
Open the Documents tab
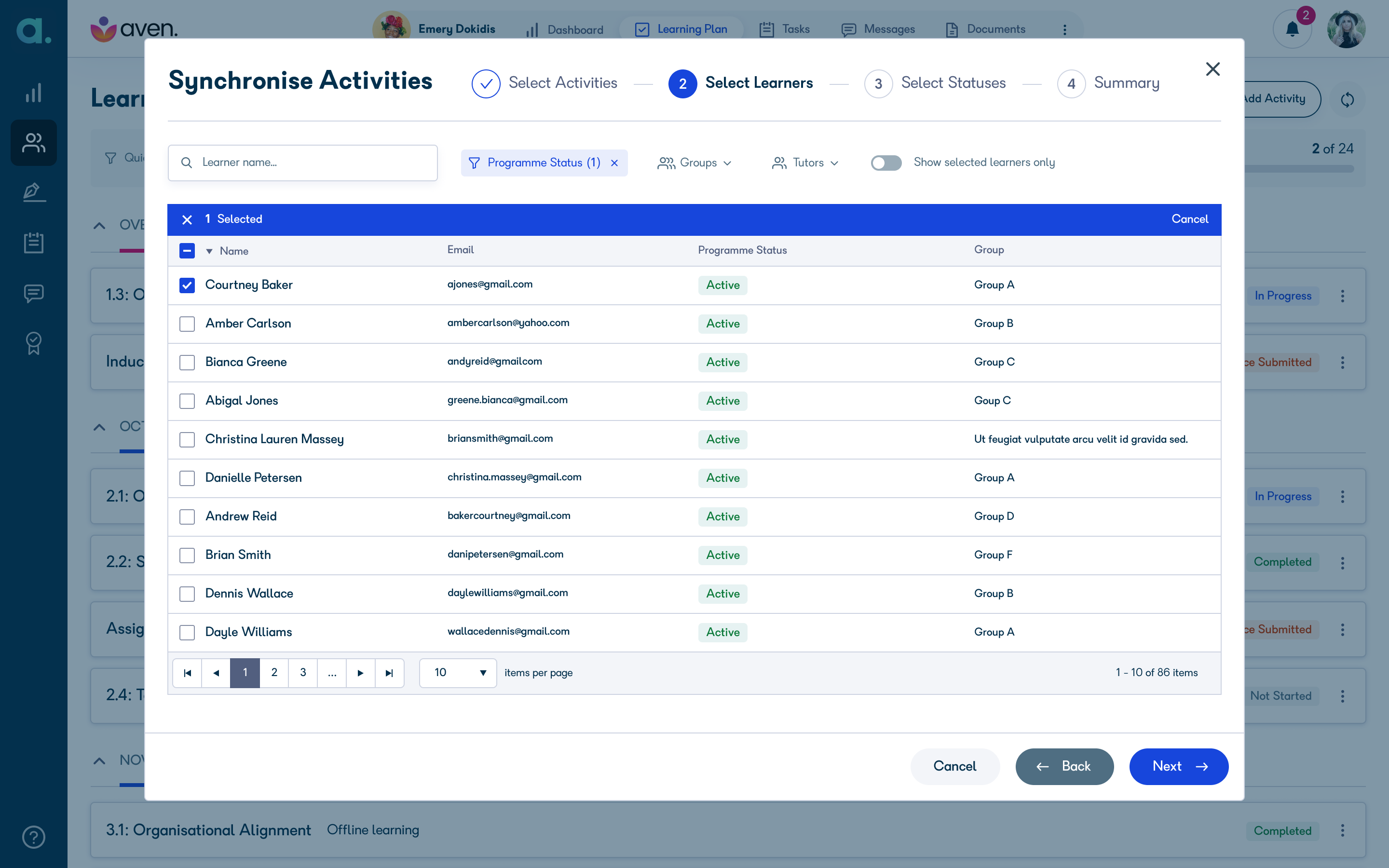[985, 29]
